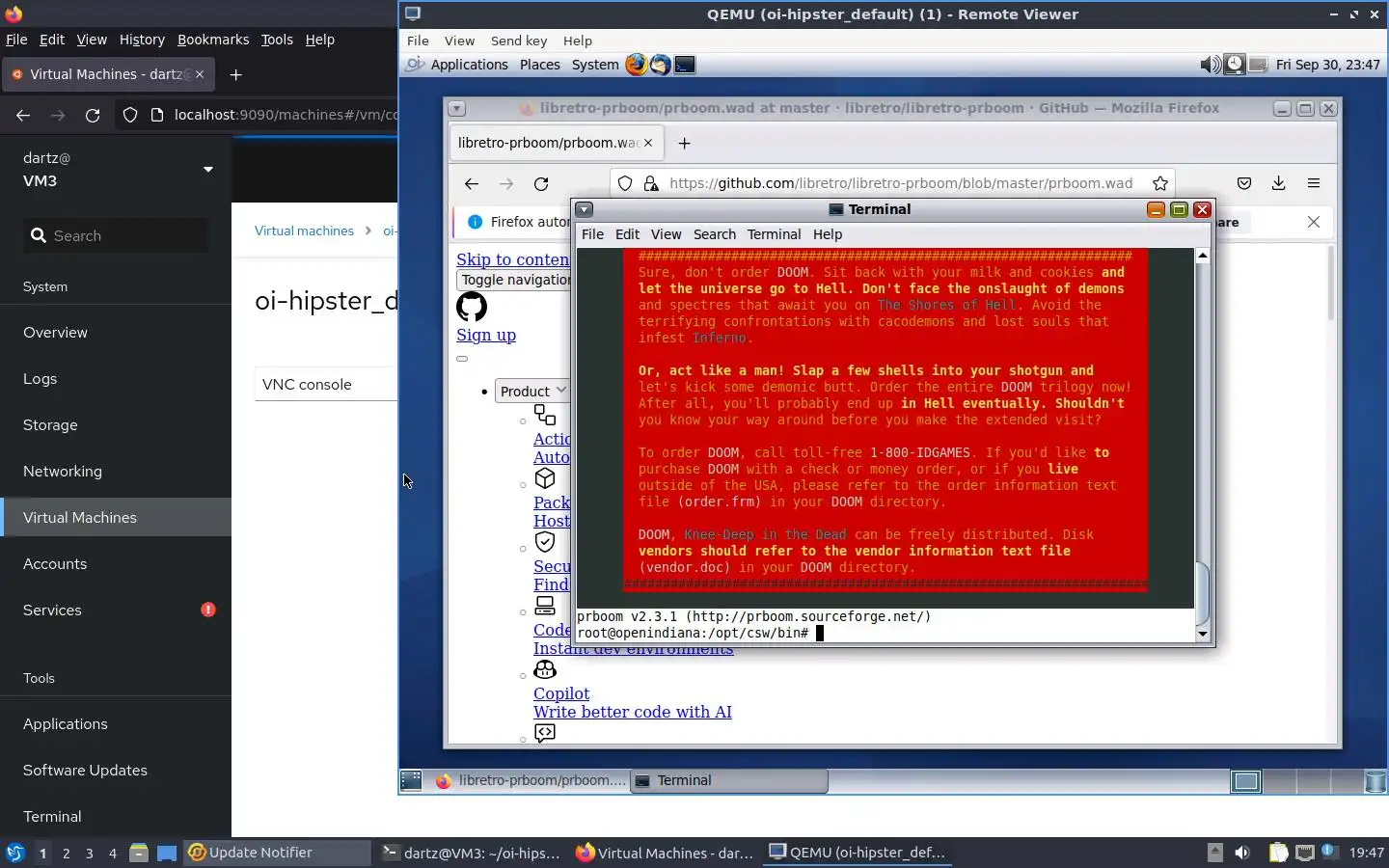Click the Toggle navigation button on GitHub
This screenshot has height=868, width=1389.
tap(514, 280)
